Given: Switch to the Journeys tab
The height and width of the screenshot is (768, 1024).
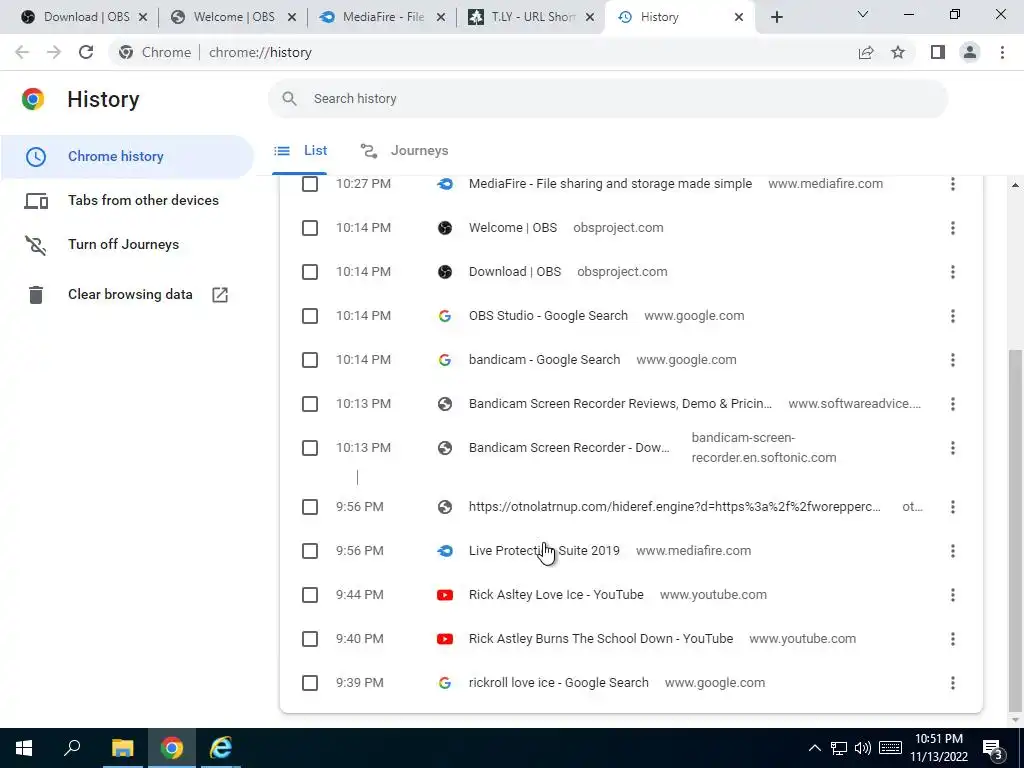Looking at the screenshot, I should (x=404, y=151).
